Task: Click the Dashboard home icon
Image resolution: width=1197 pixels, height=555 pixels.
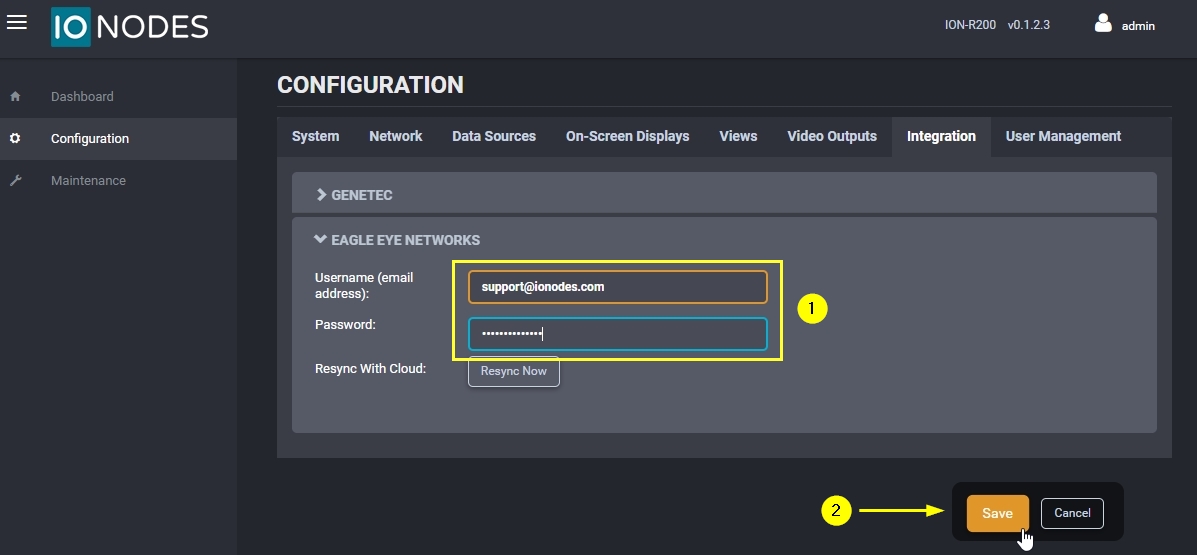Action: coord(15,97)
